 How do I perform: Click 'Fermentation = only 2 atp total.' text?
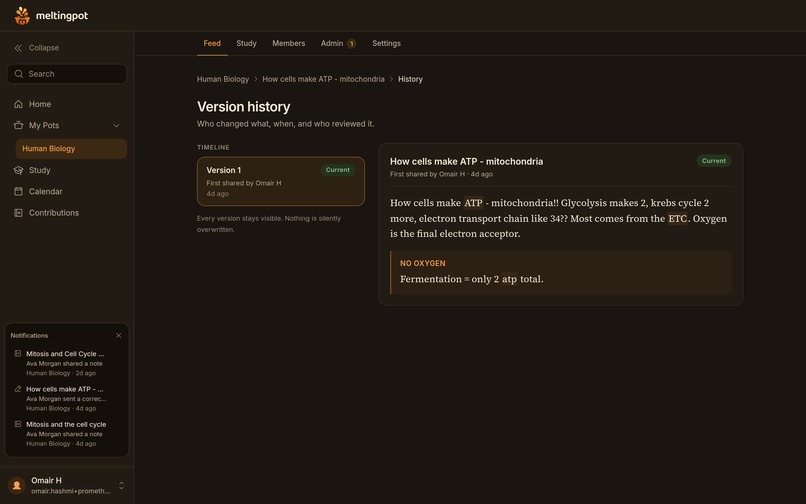point(471,279)
